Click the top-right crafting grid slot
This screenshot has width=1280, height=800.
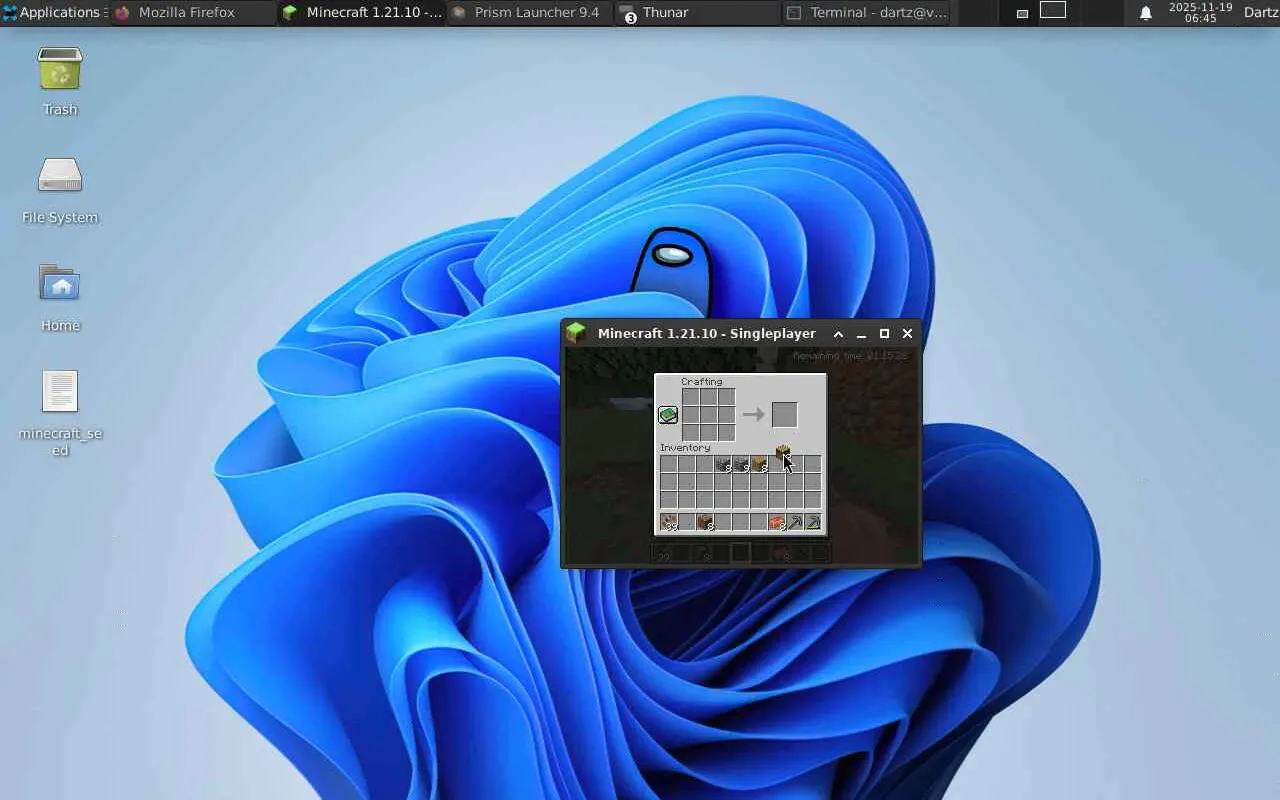(x=726, y=397)
